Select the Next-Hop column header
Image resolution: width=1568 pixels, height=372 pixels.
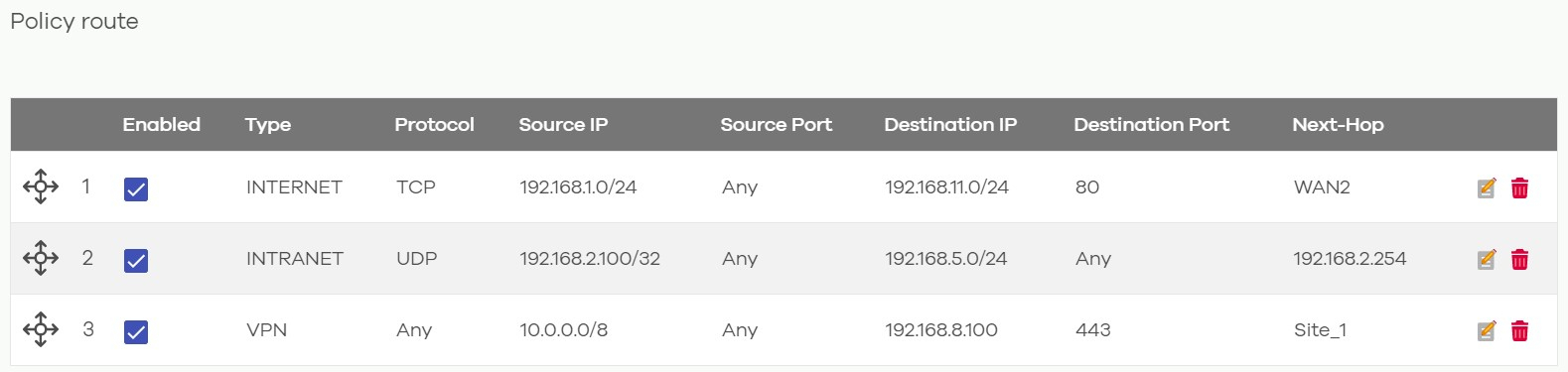click(x=1338, y=124)
